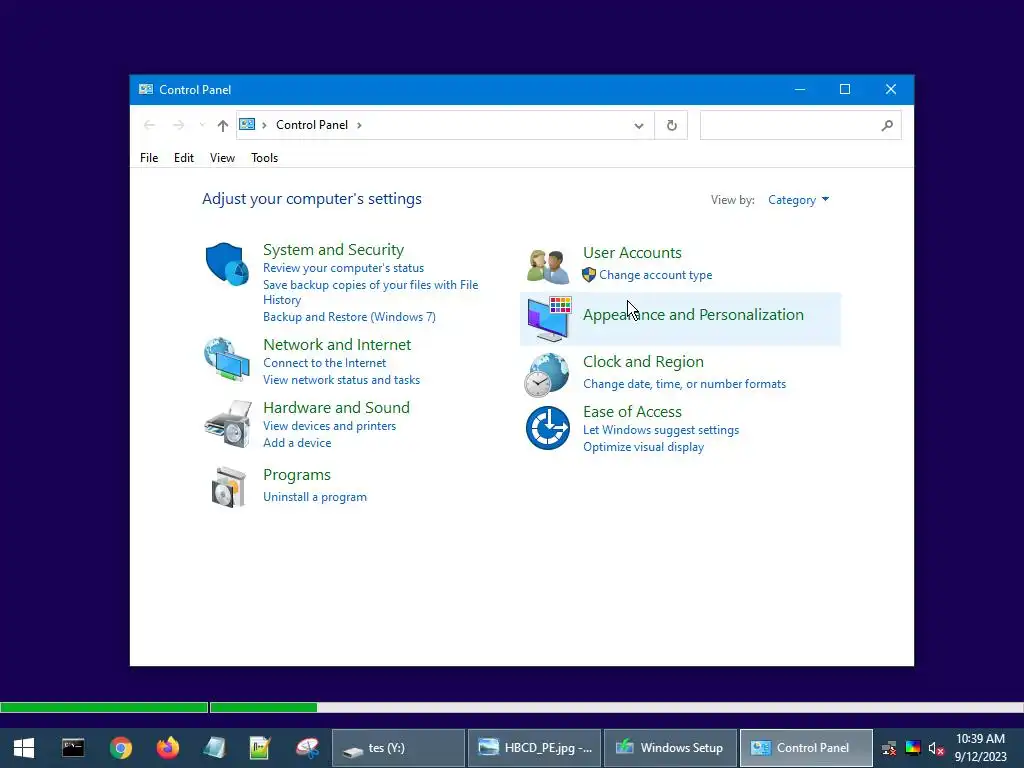Click View network status and tasks
The height and width of the screenshot is (768, 1024).
click(342, 379)
